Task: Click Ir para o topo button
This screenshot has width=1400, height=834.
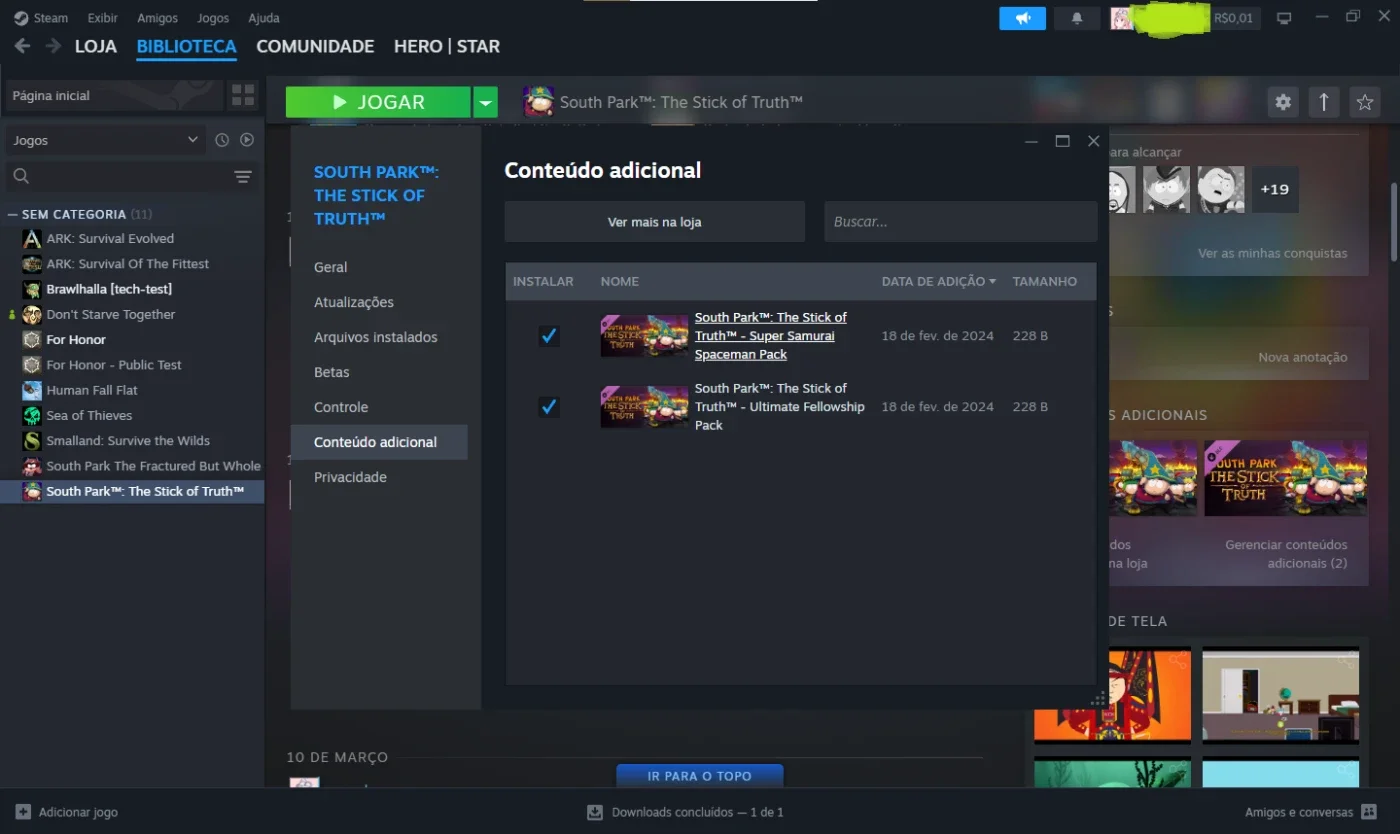Action: click(x=700, y=776)
